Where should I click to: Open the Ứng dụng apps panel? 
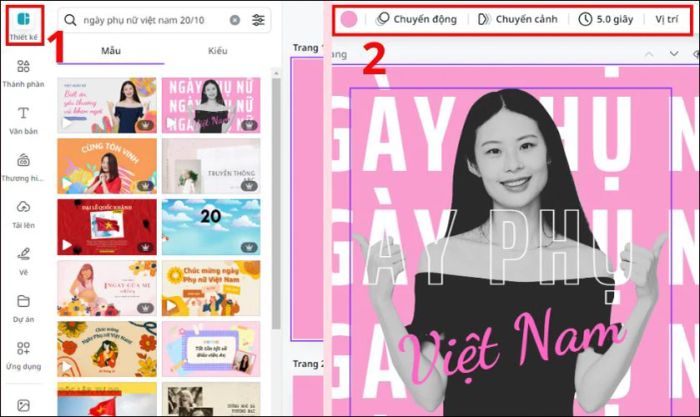(x=23, y=355)
